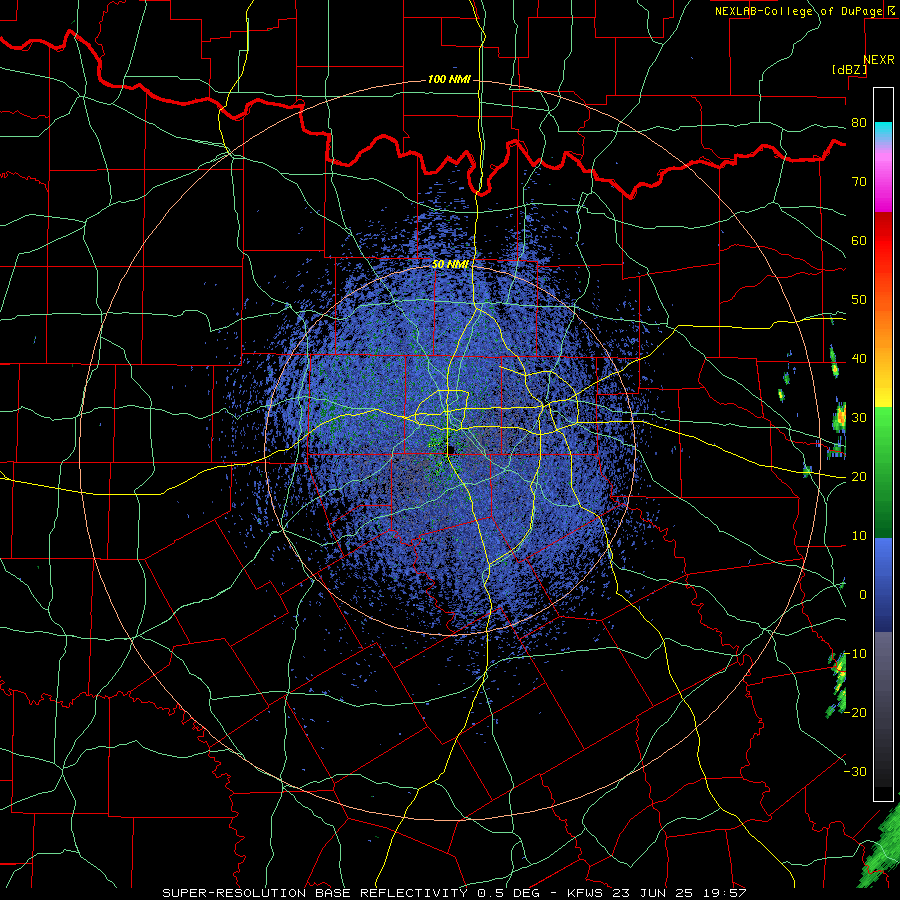Click the -10 value on dBZ scale
The height and width of the screenshot is (900, 900).
(x=855, y=654)
